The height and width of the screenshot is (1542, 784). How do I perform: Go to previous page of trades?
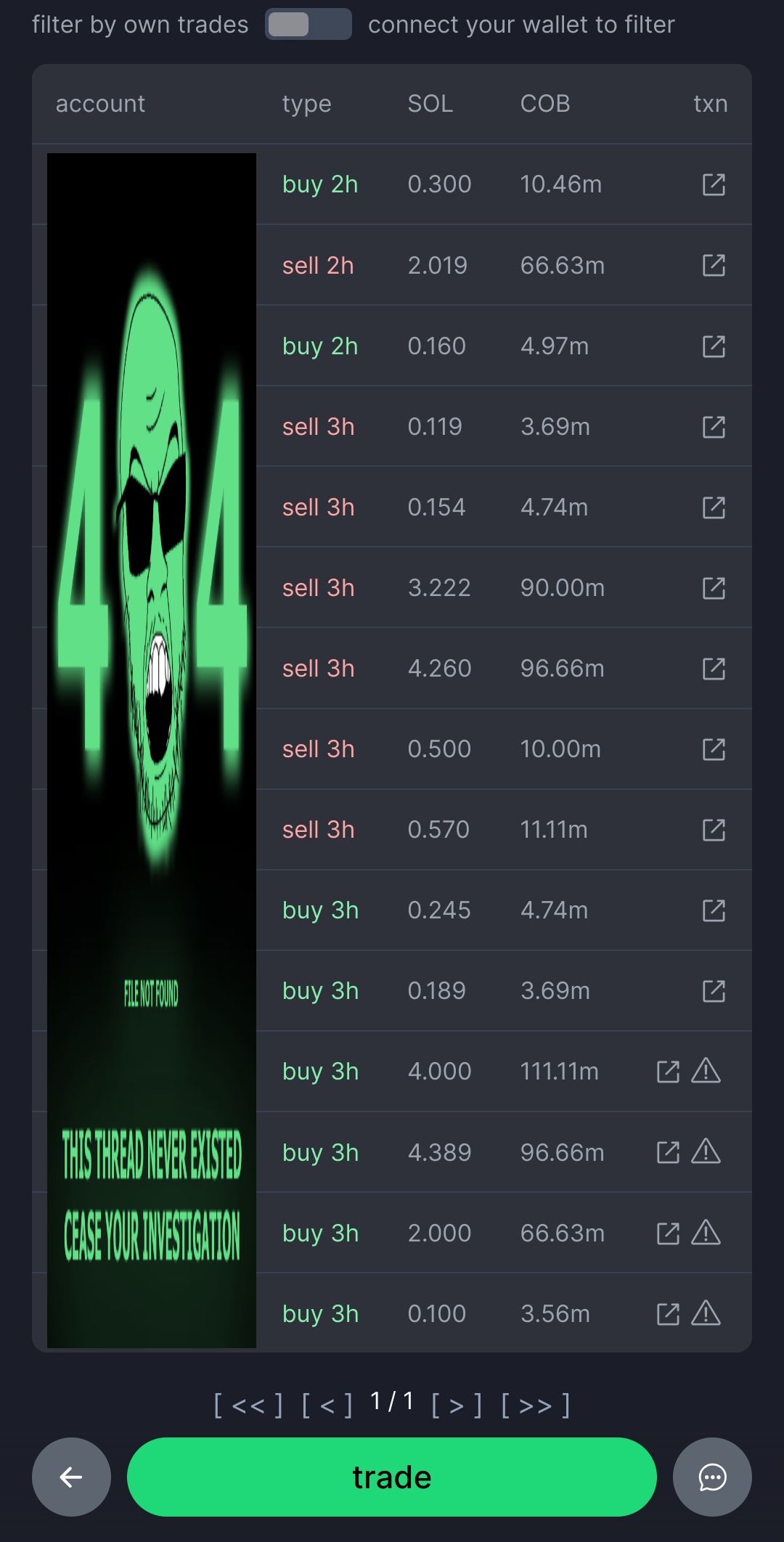(x=327, y=1406)
